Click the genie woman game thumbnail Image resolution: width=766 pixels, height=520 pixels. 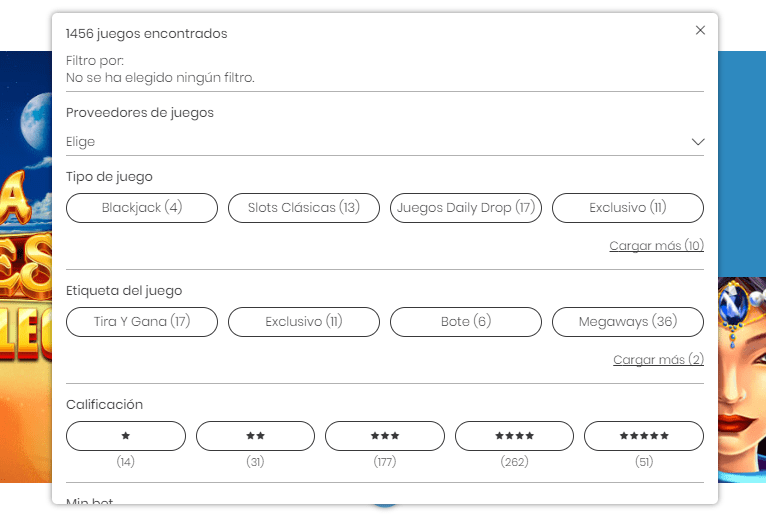742,380
